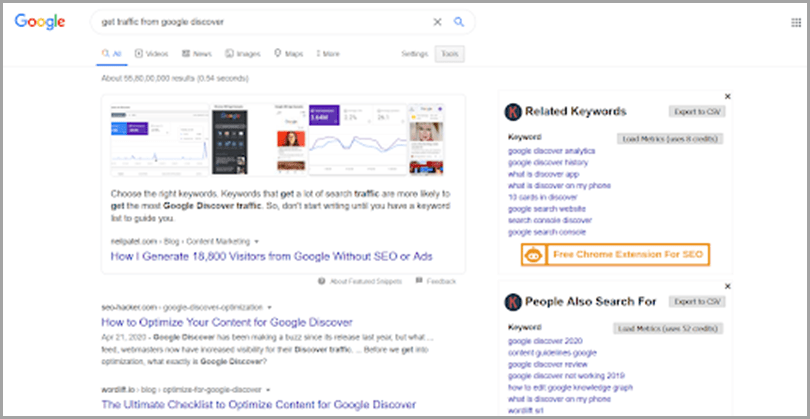The image size is (810, 419).
Task: Close the Related Keywords panel
Action: (x=728, y=96)
